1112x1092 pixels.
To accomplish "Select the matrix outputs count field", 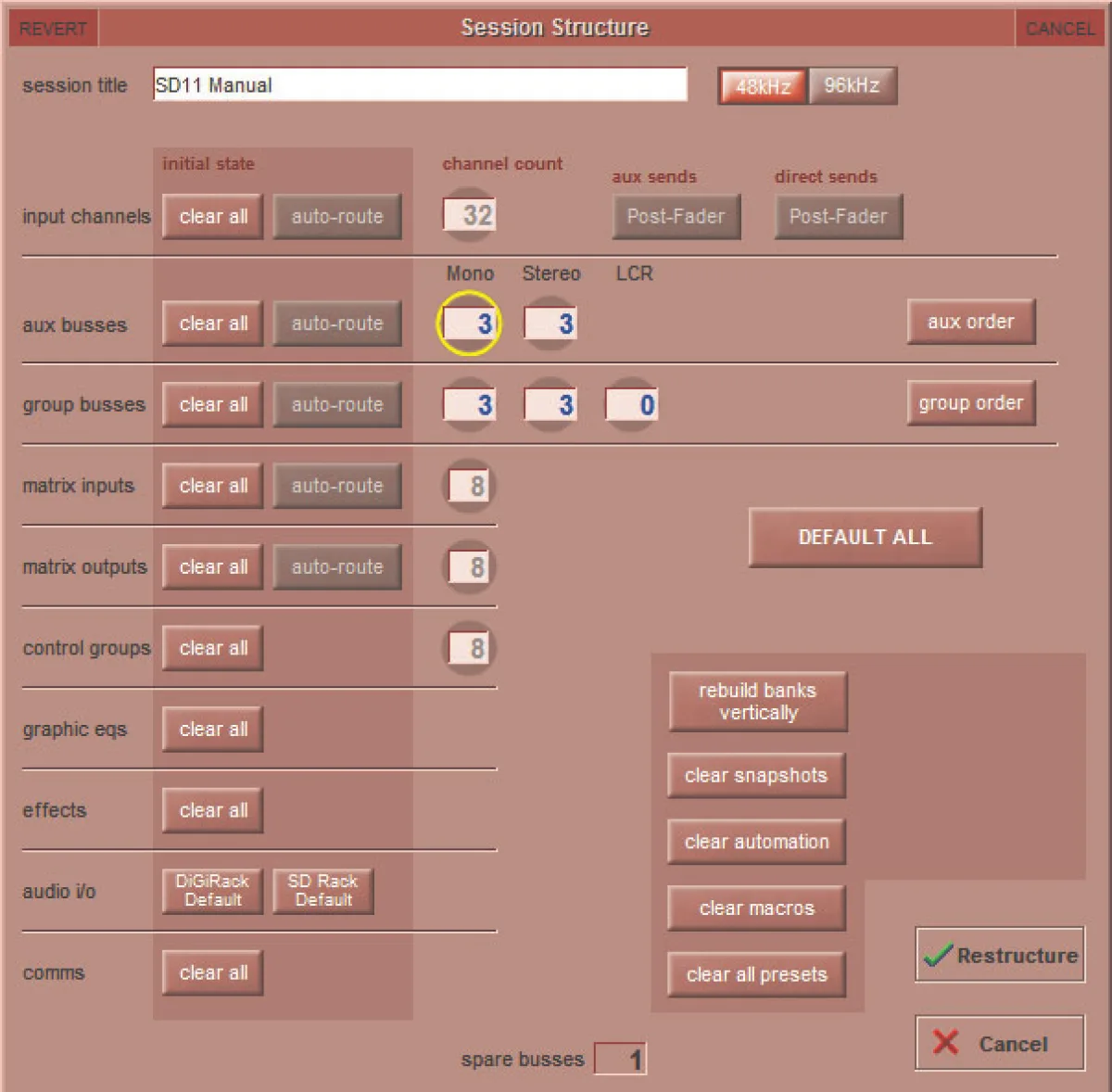I will coord(470,567).
